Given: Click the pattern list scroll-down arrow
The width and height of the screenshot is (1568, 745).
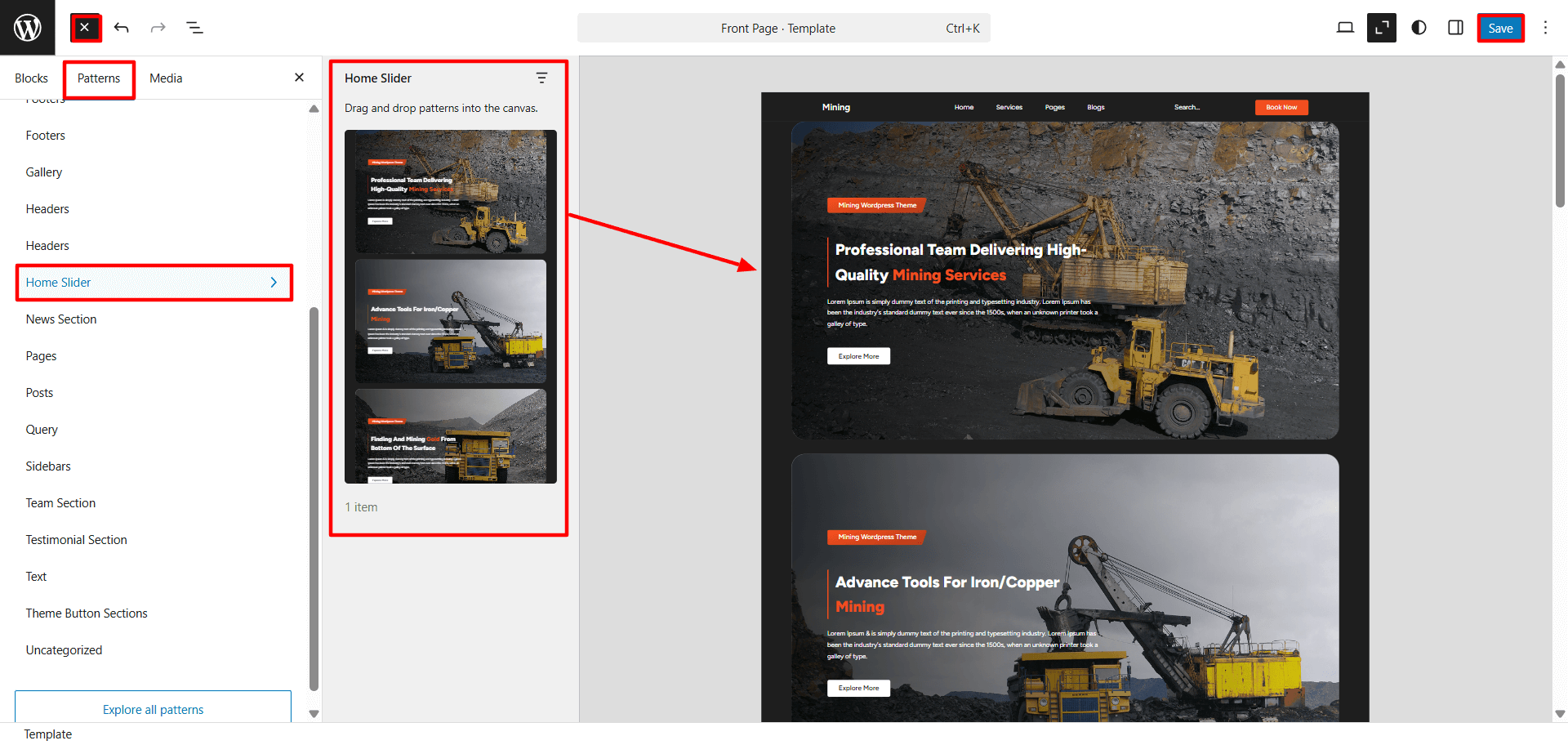Looking at the screenshot, I should click(314, 713).
